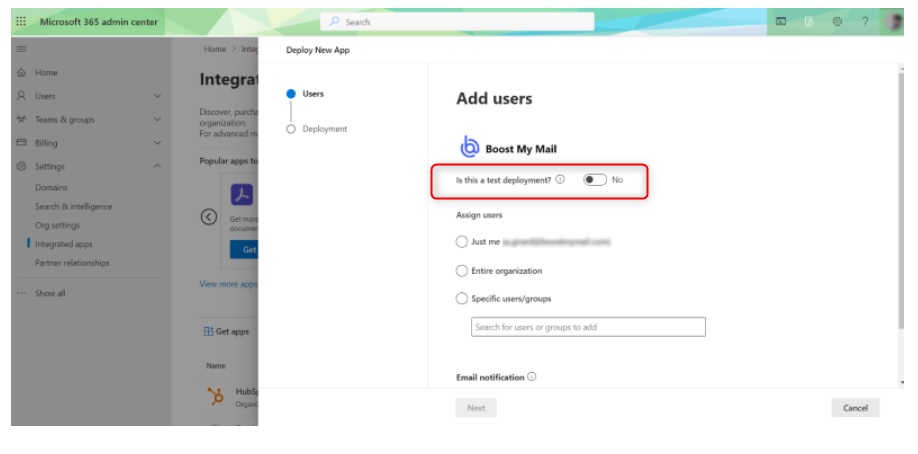
Task: Click the test deployment info icon
Action: (x=560, y=180)
